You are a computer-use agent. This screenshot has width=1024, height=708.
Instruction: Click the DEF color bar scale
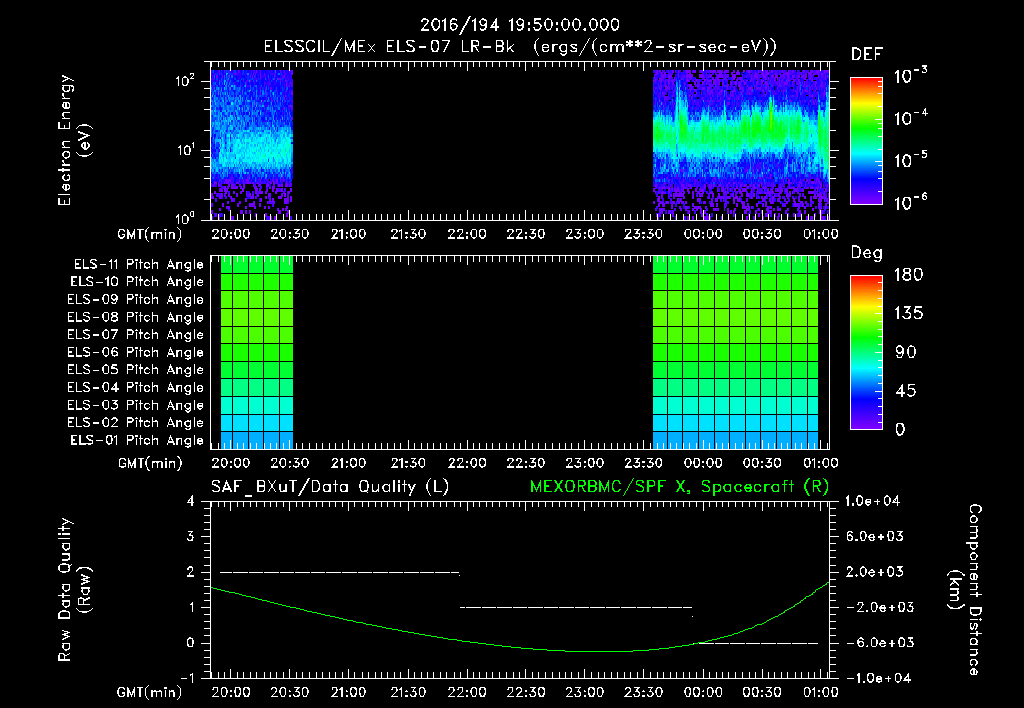pos(866,141)
